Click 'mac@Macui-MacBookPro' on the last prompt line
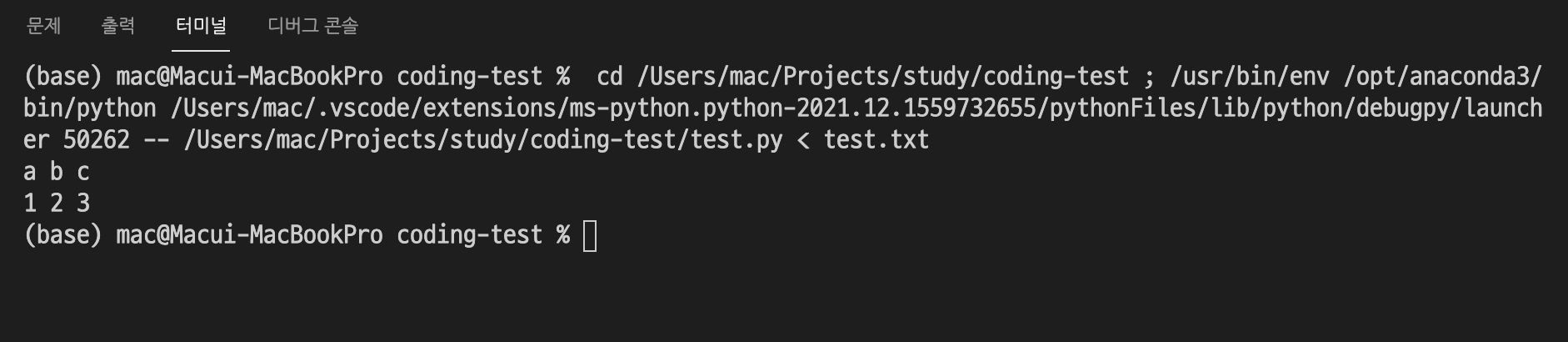 [249, 235]
